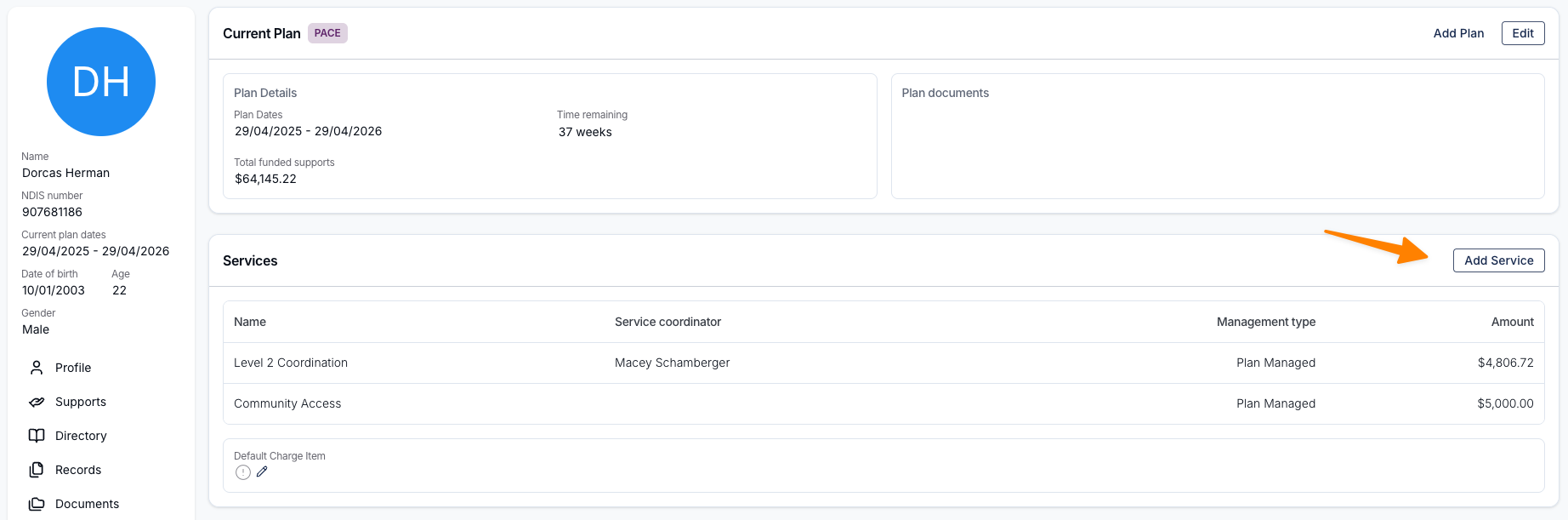Click the NDIS number 907681186
1568x520 pixels.
click(x=52, y=212)
